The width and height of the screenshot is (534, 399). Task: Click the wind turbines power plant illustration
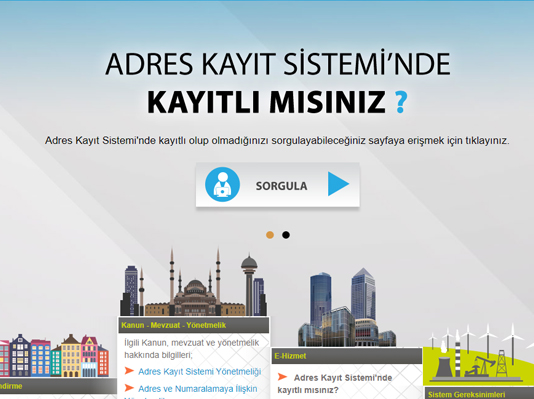(478, 354)
